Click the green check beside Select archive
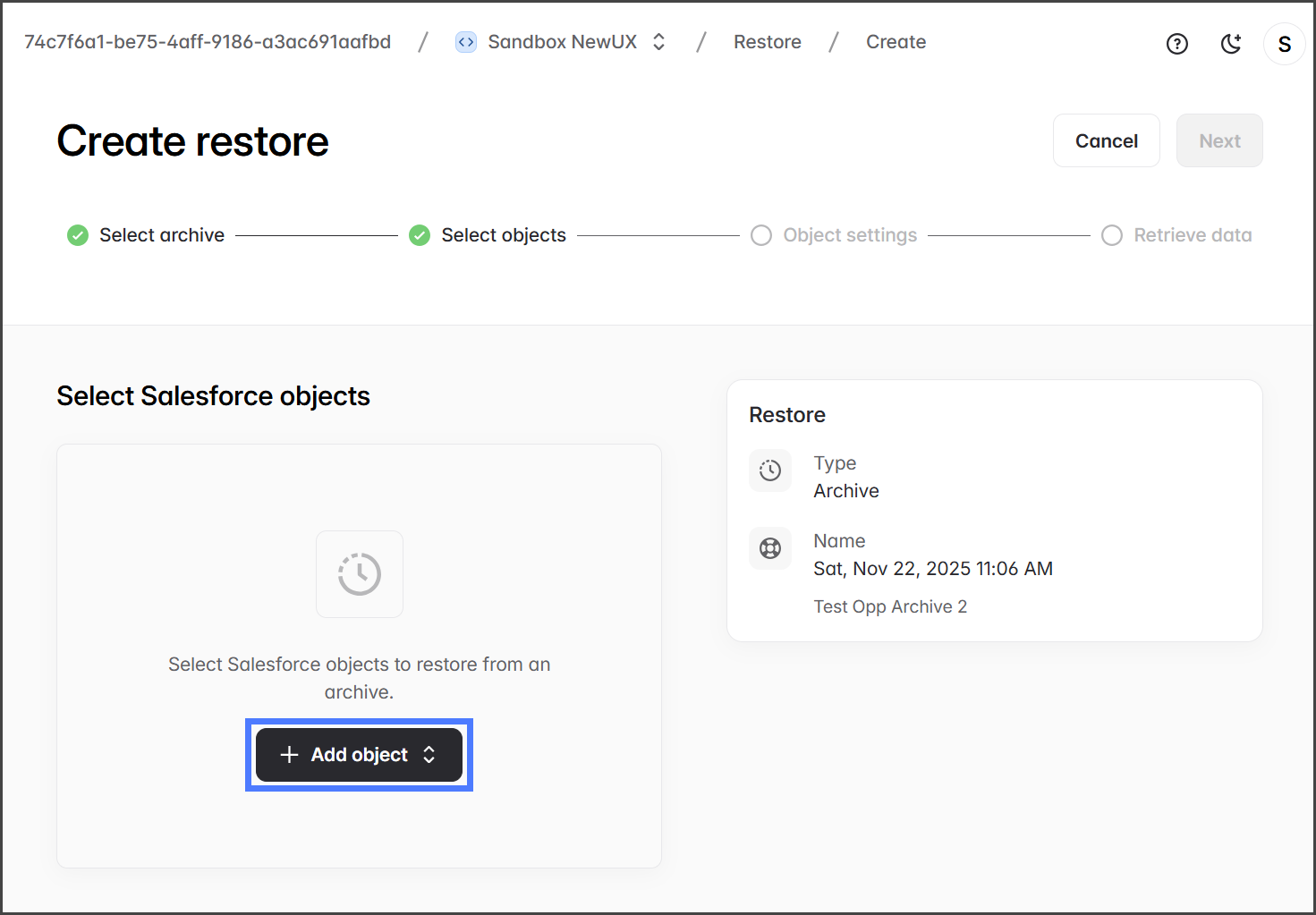 coord(78,235)
